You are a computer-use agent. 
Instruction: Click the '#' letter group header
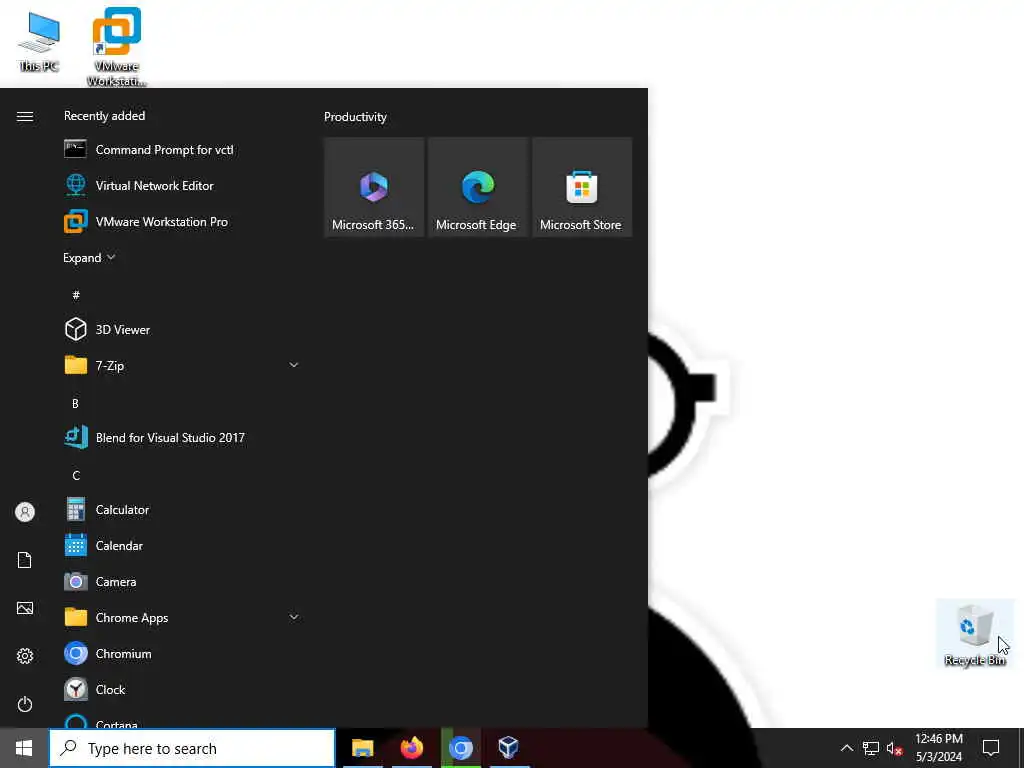pyautogui.click(x=76, y=295)
